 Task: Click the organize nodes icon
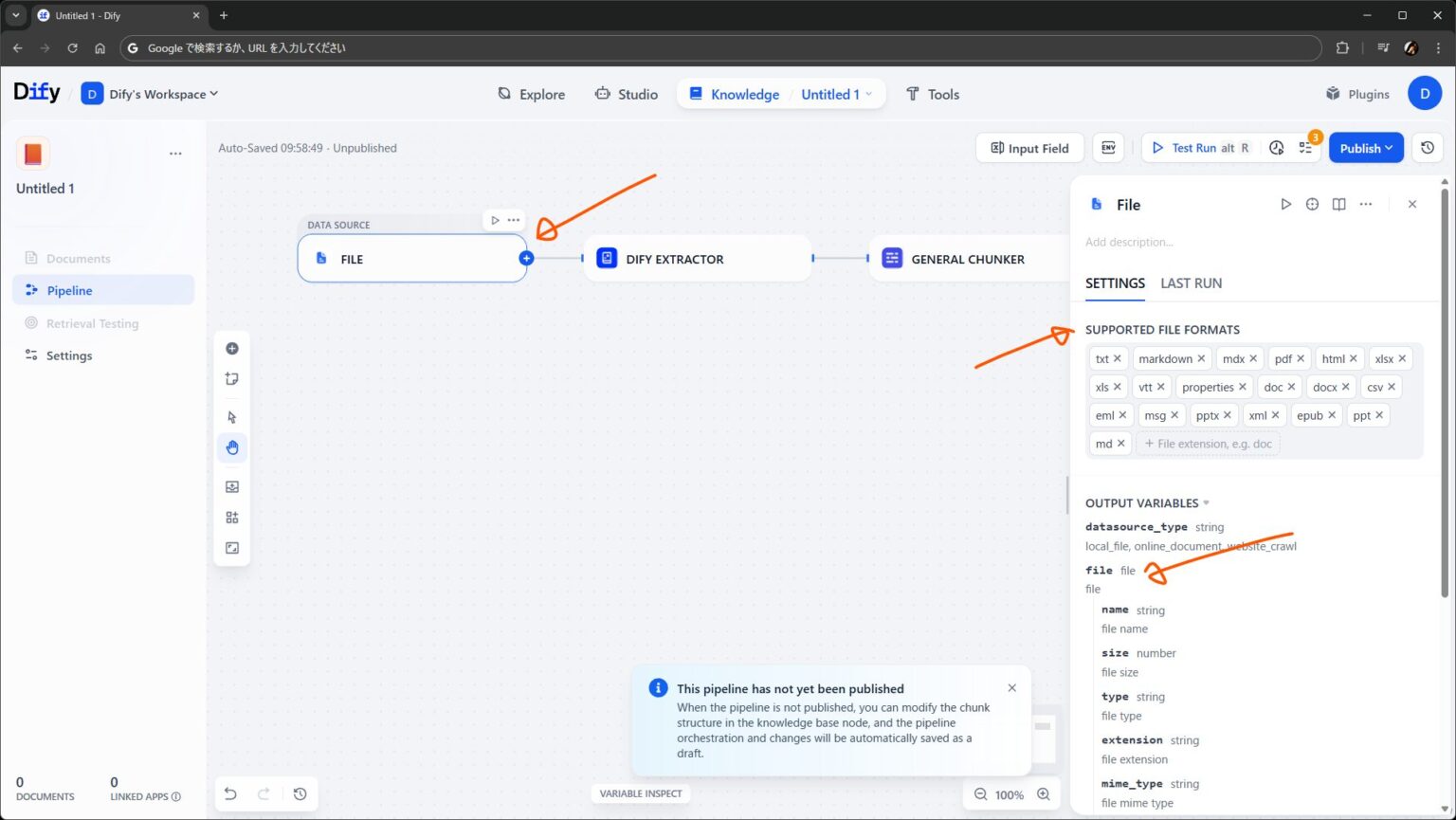pos(232,517)
